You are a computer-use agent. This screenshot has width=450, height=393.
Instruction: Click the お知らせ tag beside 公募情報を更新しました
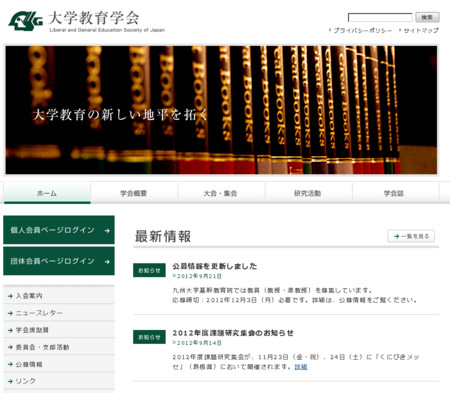click(x=149, y=270)
